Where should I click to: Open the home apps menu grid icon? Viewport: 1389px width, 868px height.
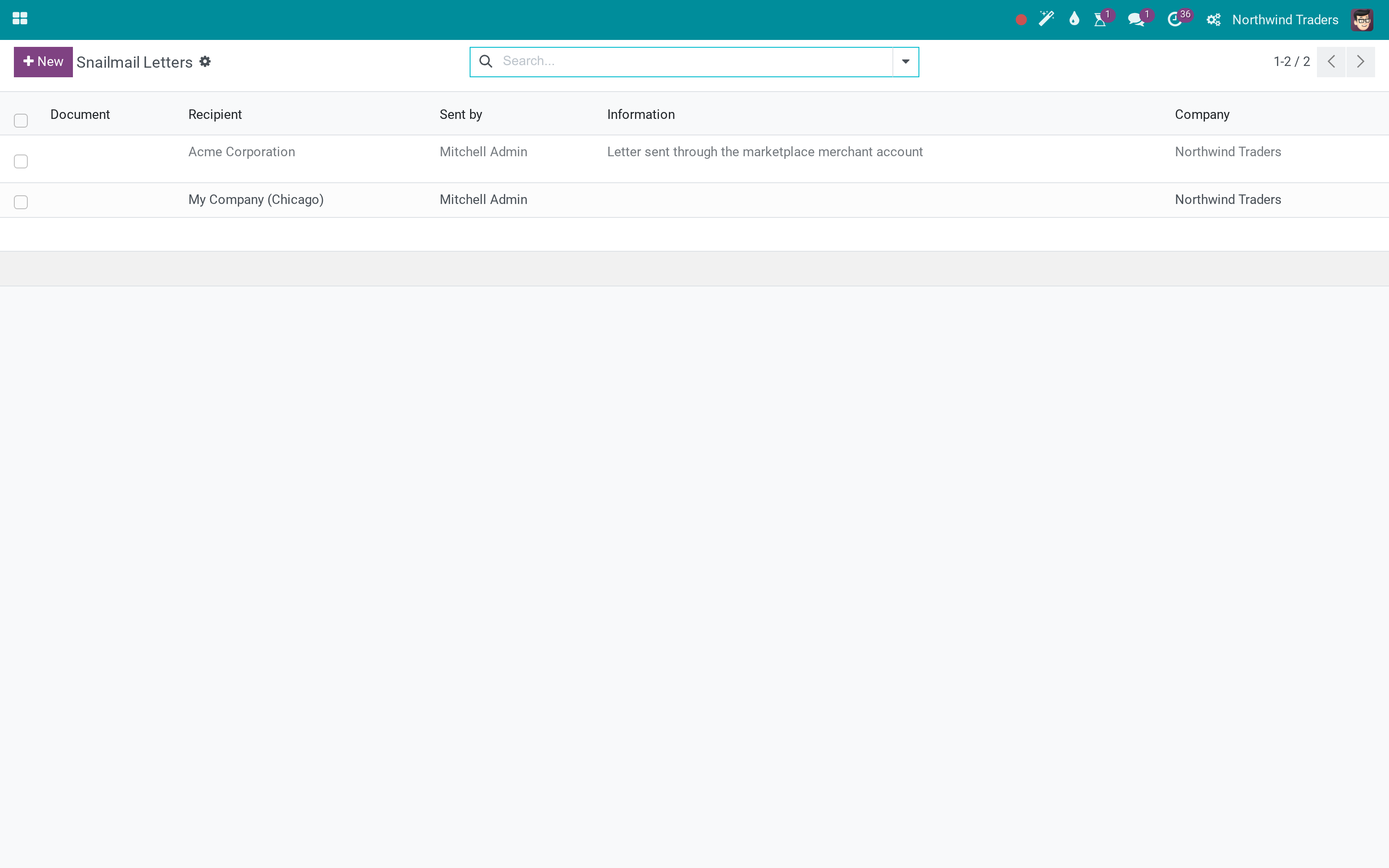pos(20,19)
